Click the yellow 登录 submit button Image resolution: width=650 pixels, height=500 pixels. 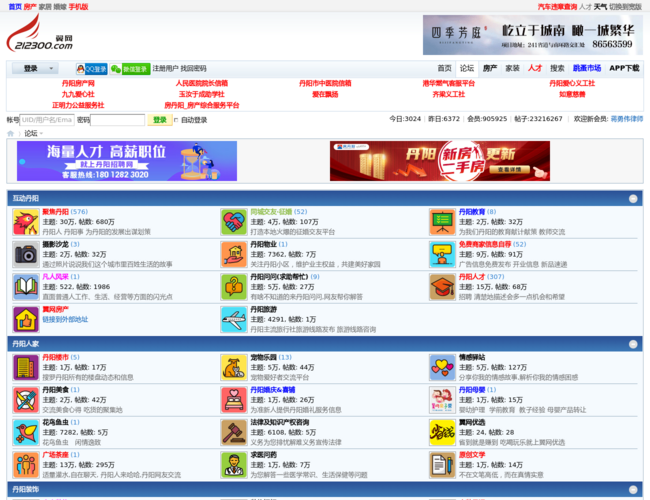(x=160, y=120)
